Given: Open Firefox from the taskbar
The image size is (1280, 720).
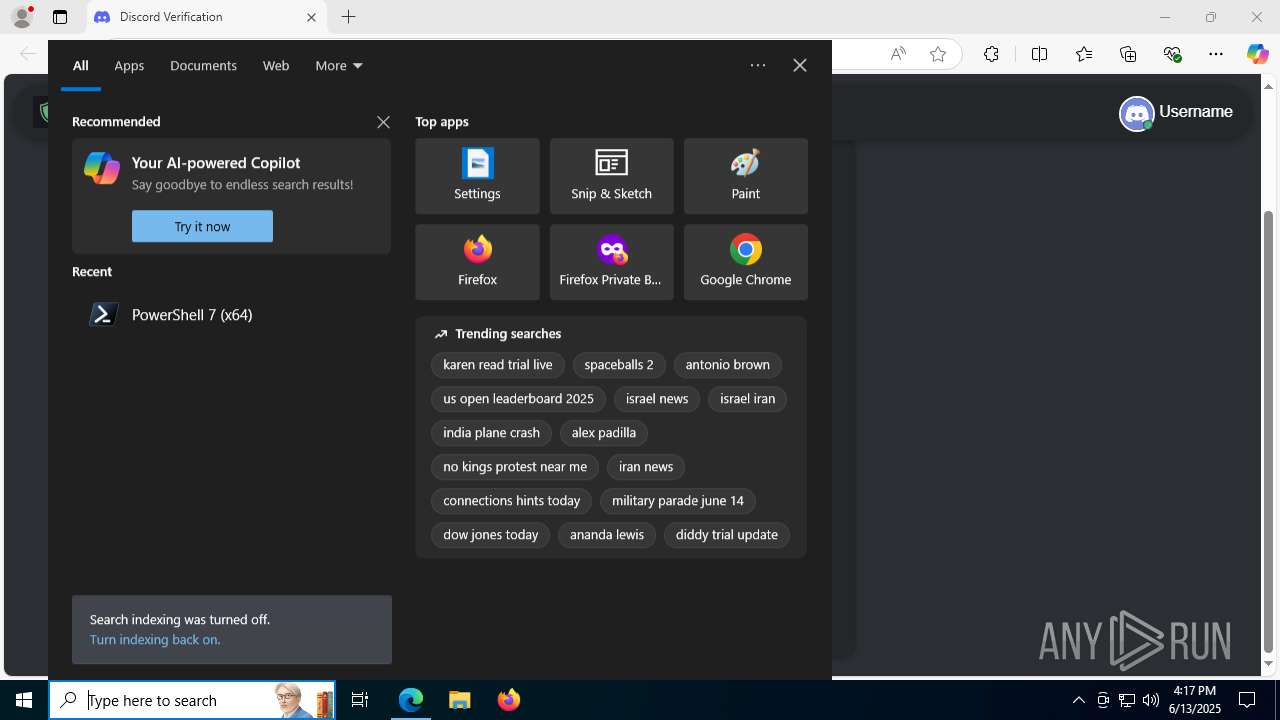Looking at the screenshot, I should pos(508,700).
